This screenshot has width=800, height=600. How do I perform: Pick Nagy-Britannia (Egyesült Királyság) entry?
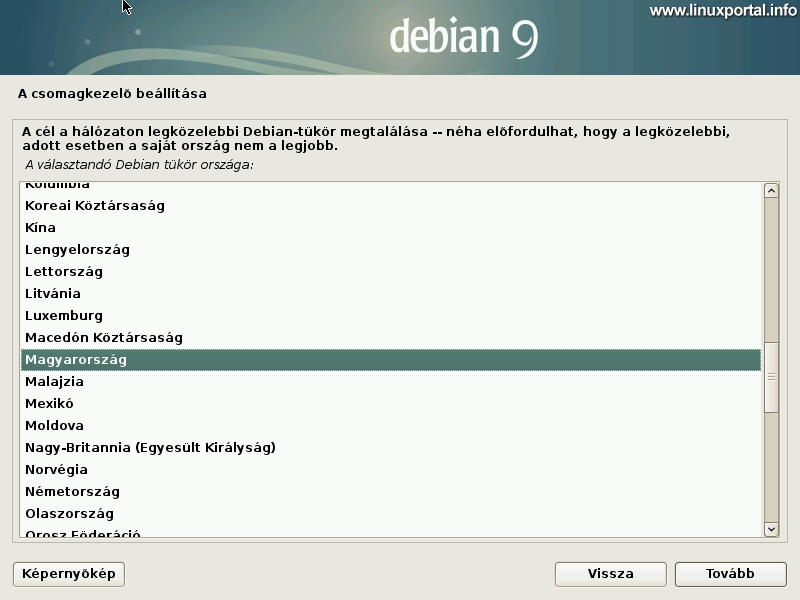[x=390, y=447]
